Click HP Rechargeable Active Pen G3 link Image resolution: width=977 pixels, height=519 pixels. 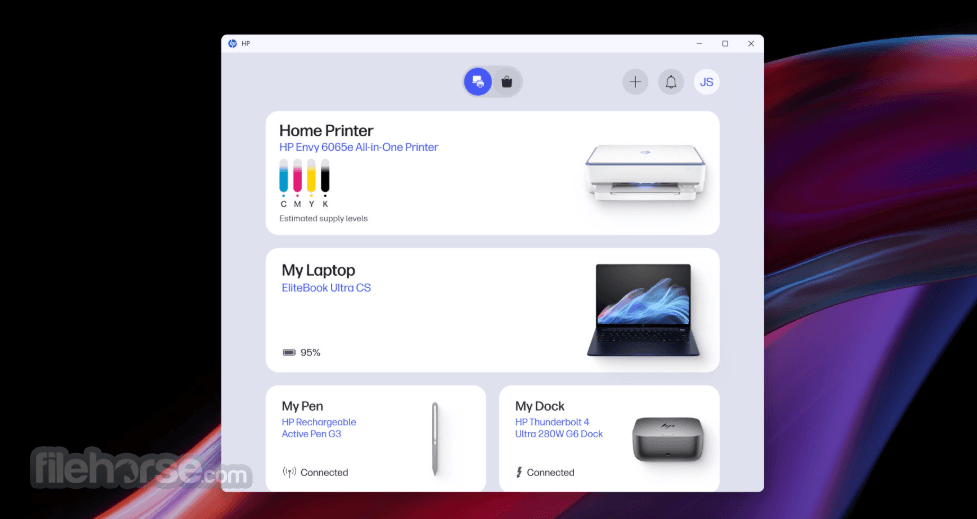[x=318, y=428]
